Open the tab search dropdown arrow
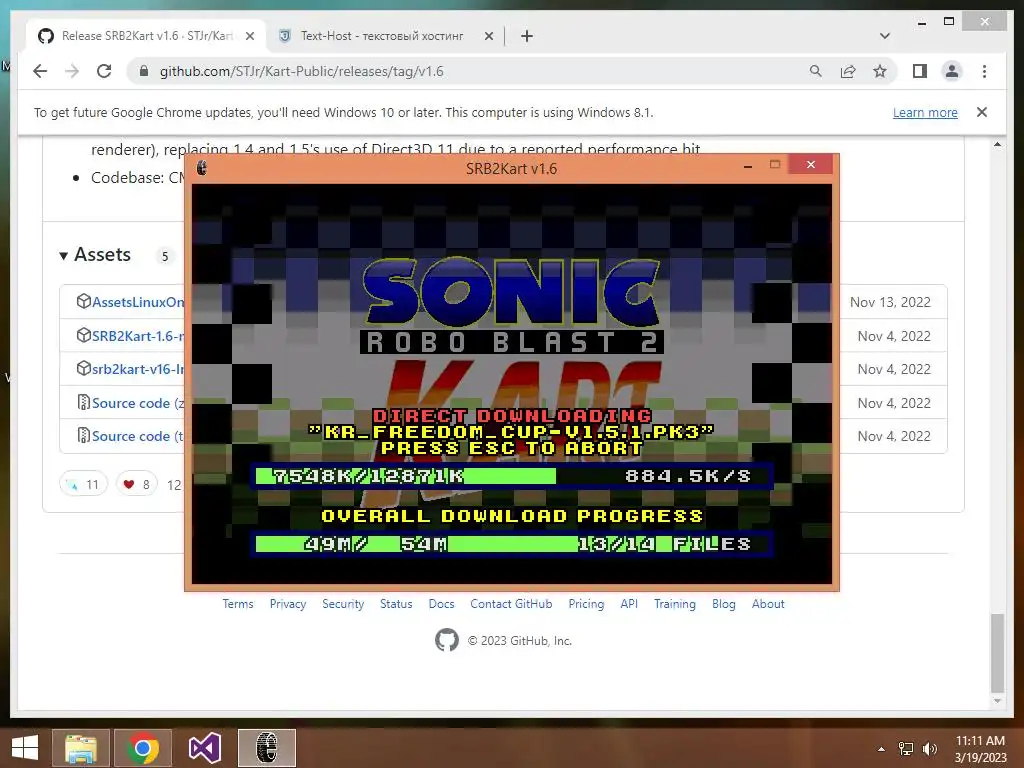The width and height of the screenshot is (1024, 768). tap(884, 36)
